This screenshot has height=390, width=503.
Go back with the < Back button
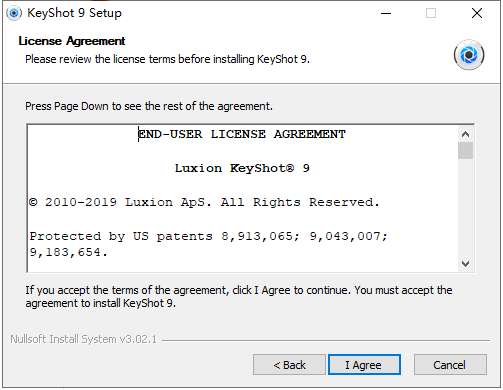point(289,365)
